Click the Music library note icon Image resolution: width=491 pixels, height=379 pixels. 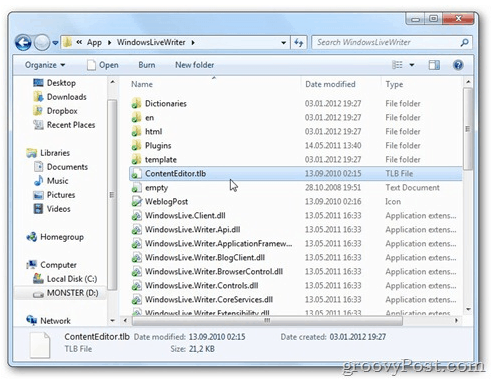[38, 181]
